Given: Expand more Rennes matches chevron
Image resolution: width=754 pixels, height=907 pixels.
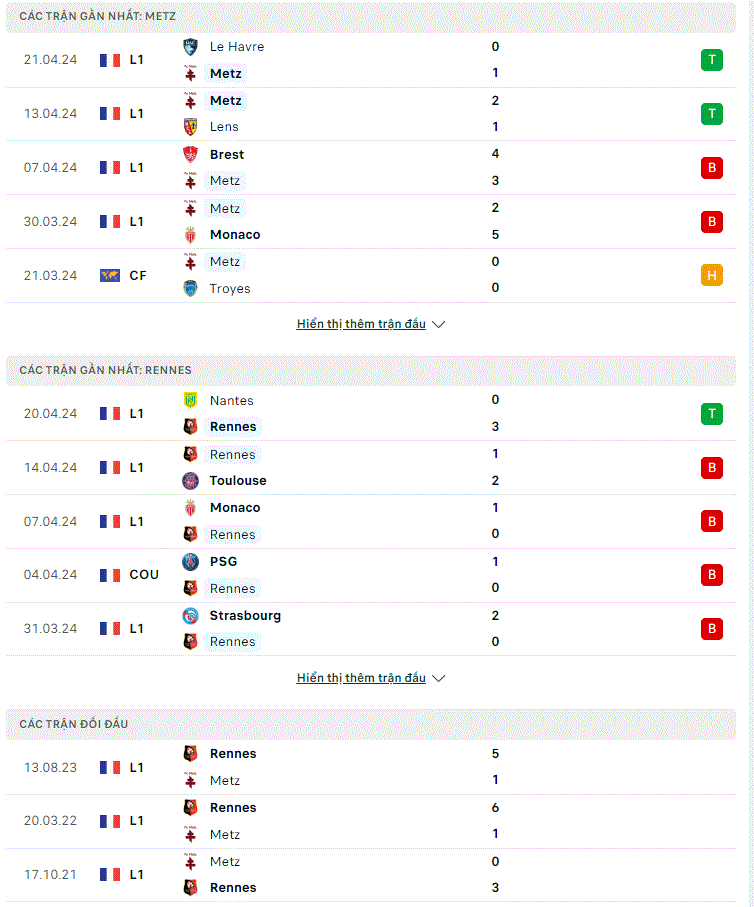Looking at the screenshot, I should click(439, 679).
